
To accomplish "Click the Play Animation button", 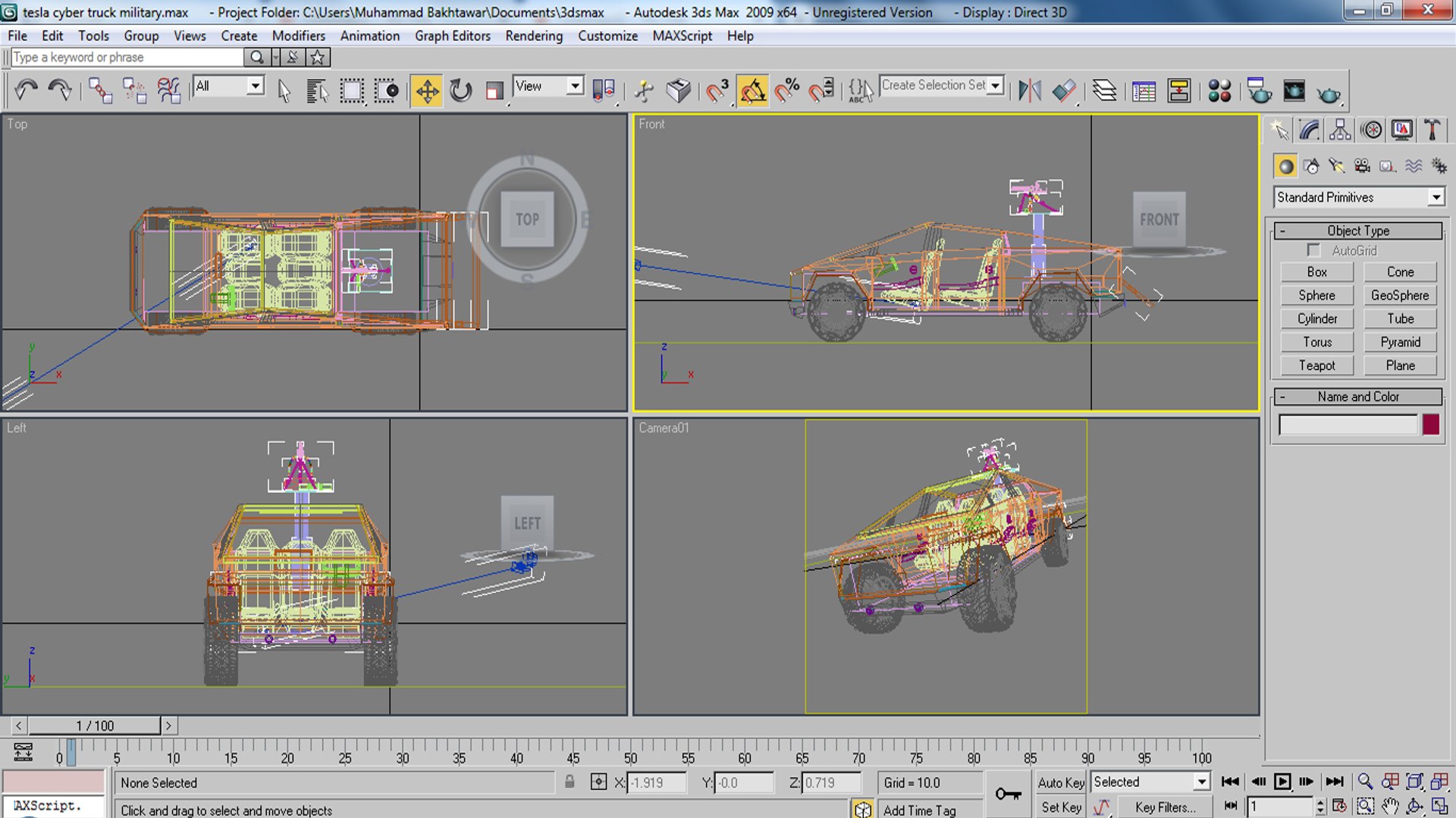I will (x=1282, y=782).
